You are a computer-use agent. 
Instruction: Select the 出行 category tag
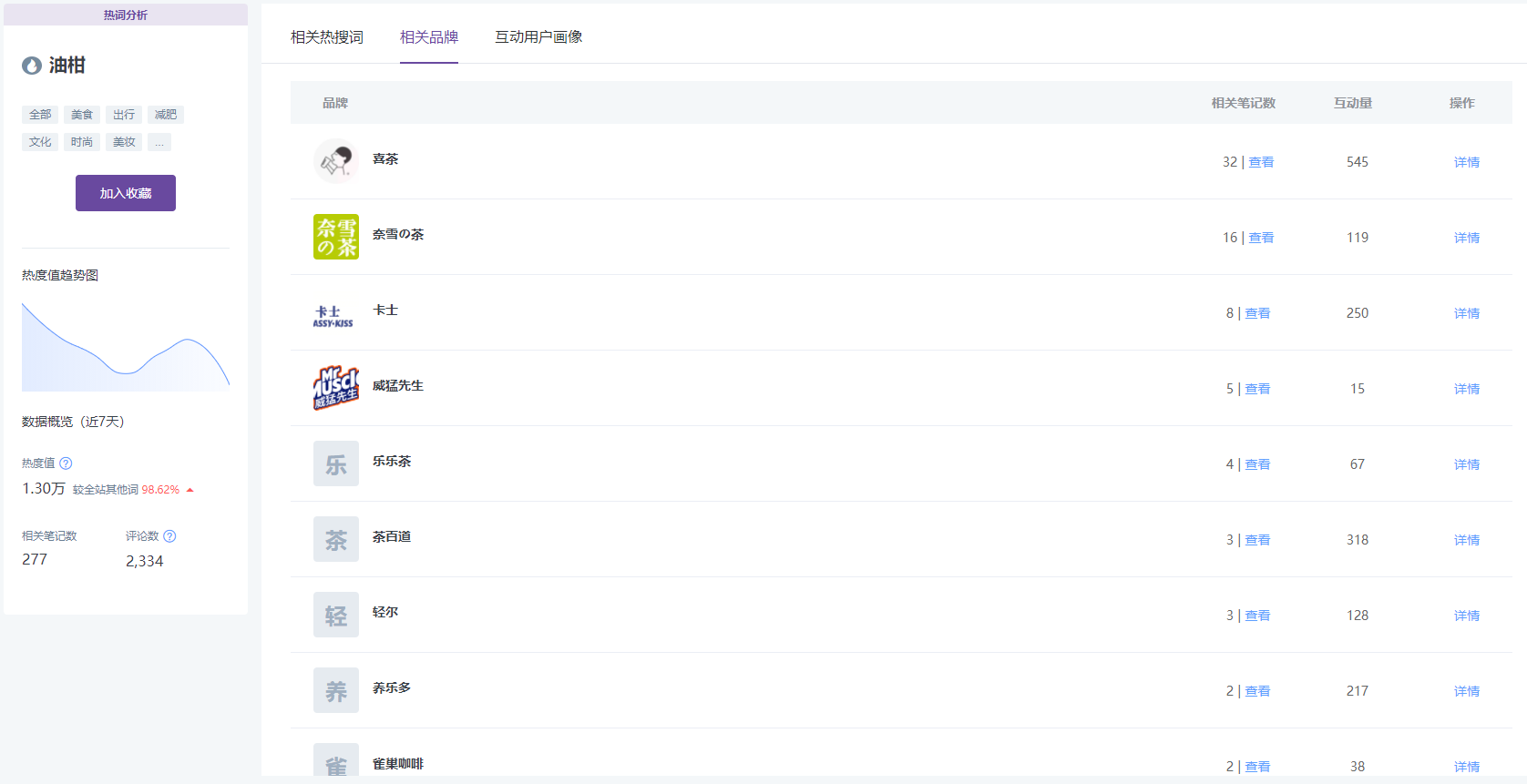pos(124,115)
